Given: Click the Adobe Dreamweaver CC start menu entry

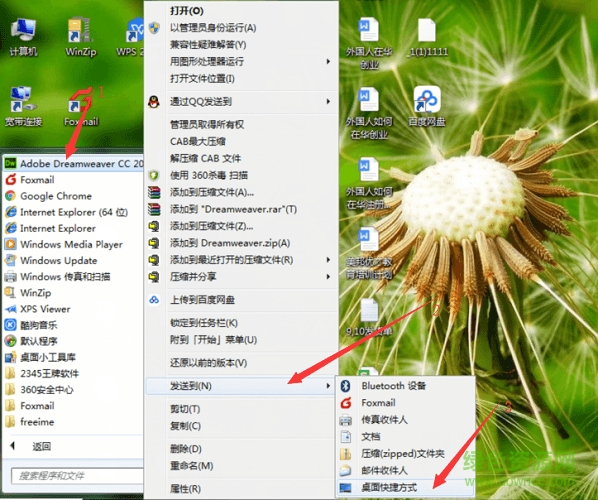Looking at the screenshot, I should (x=73, y=164).
